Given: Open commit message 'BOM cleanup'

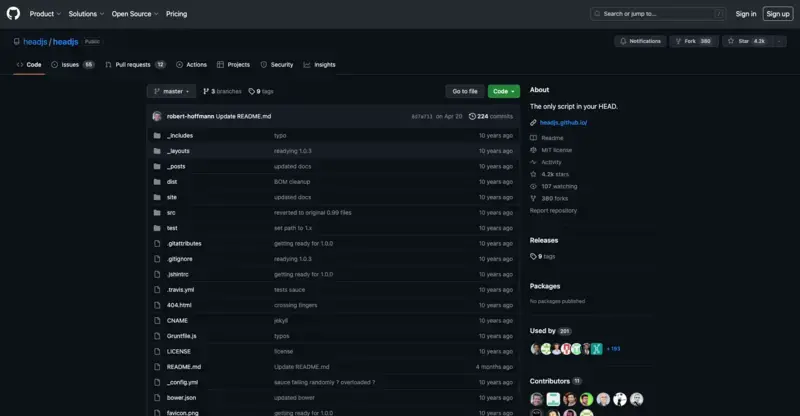Looking at the screenshot, I should [x=292, y=182].
